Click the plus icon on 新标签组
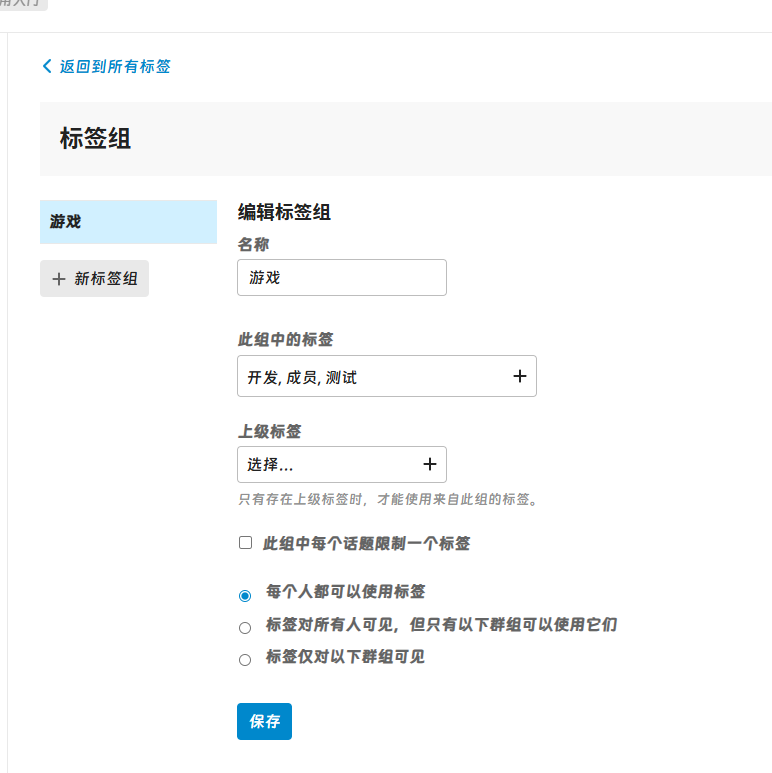772x773 pixels. coord(59,279)
